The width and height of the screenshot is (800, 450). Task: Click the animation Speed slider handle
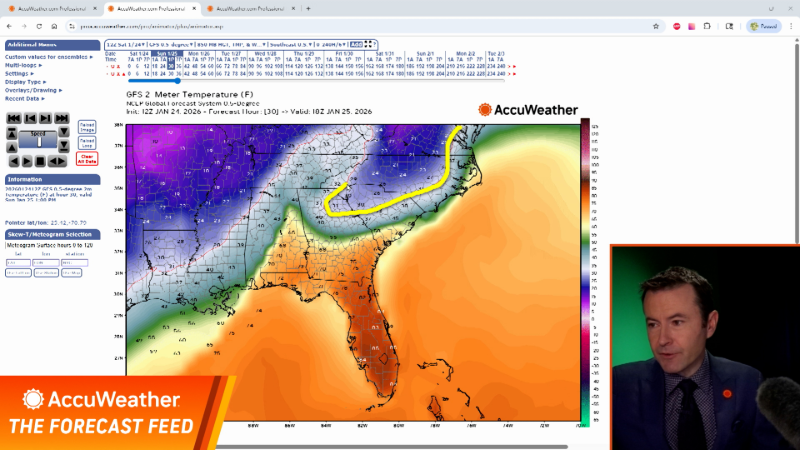(40, 141)
